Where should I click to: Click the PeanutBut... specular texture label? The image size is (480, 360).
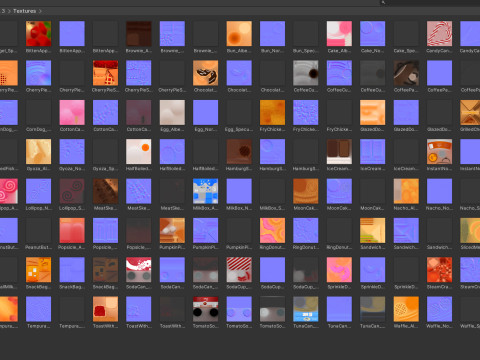[x=39, y=247]
